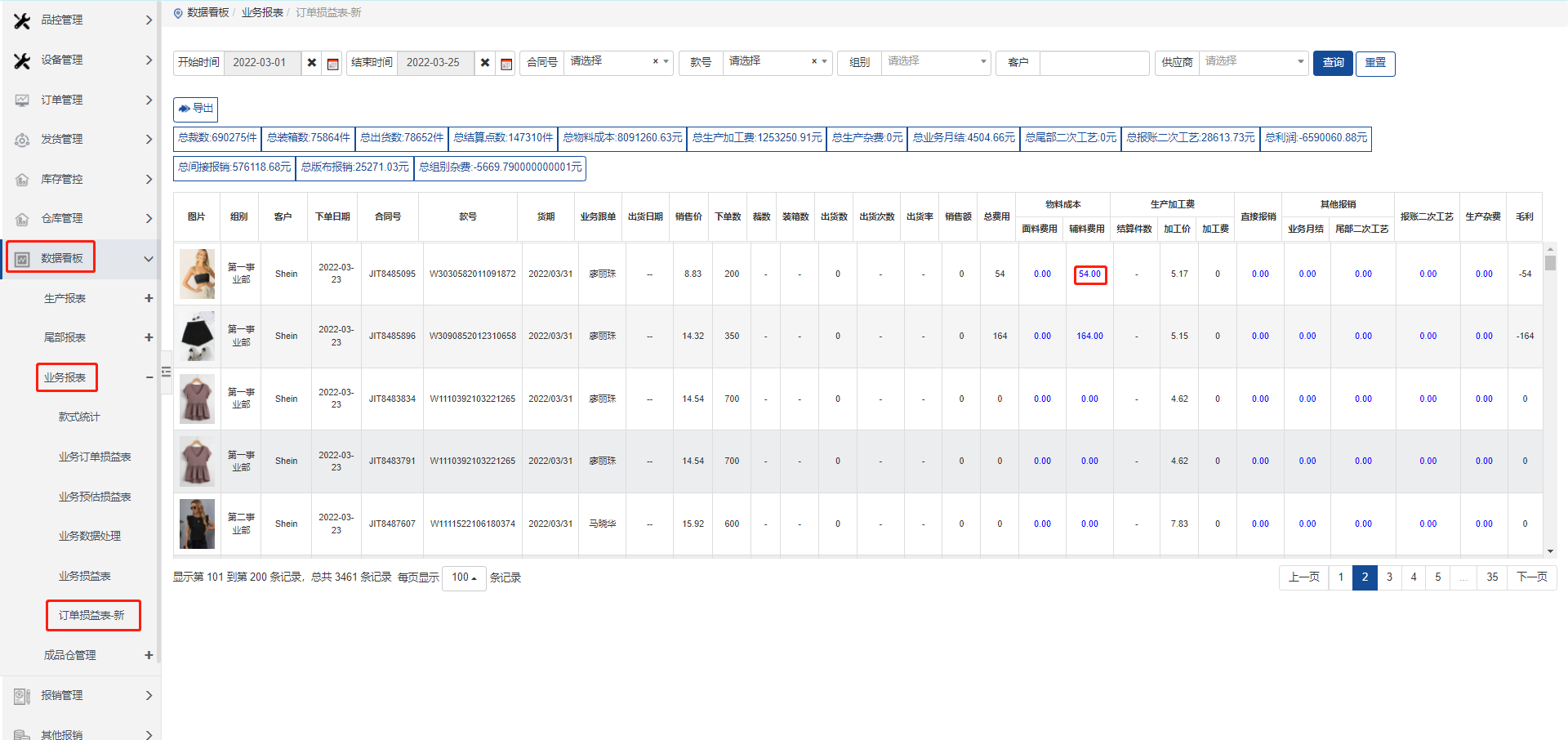Clear the start date field
This screenshot has width=1568, height=740.
pyautogui.click(x=311, y=63)
